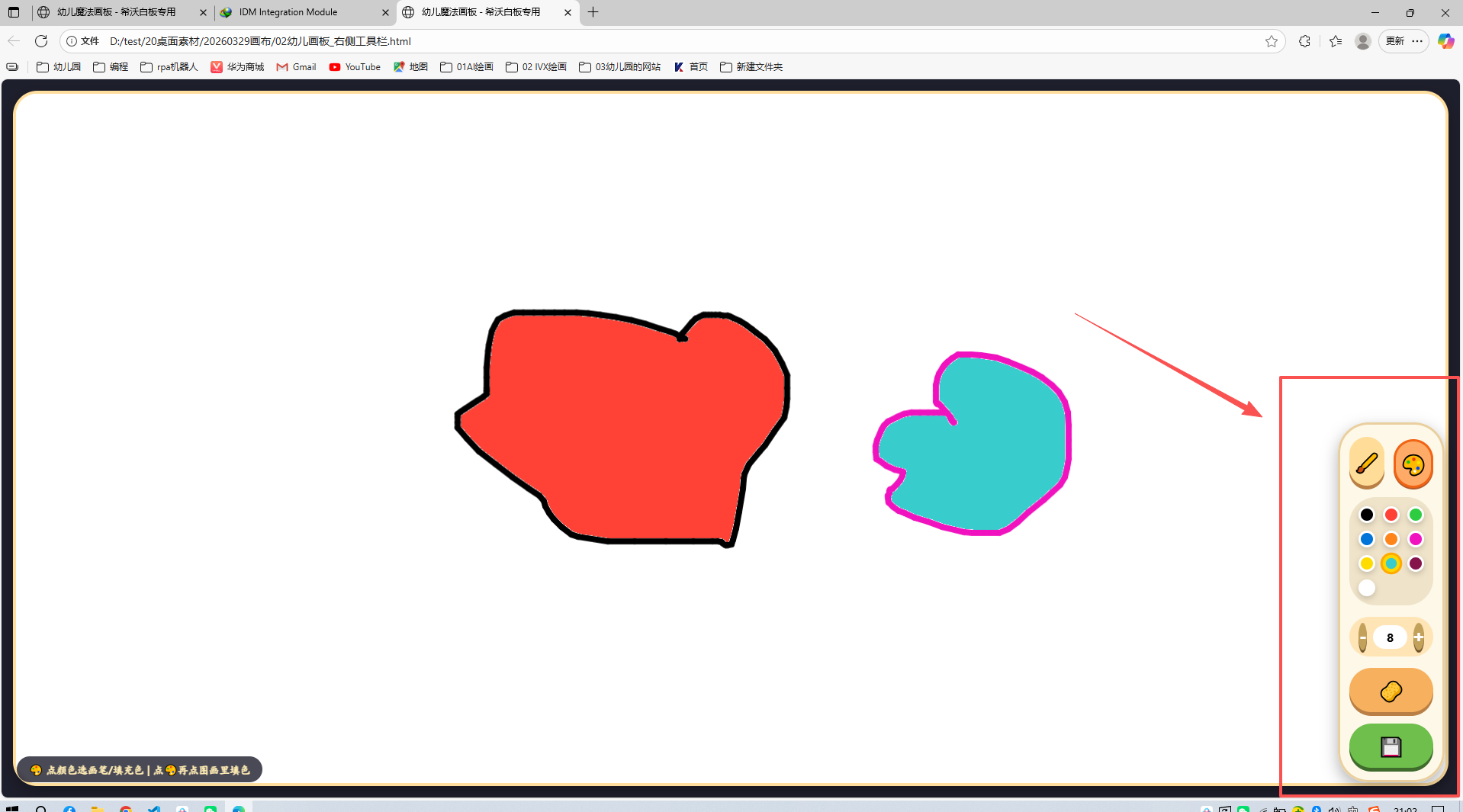
Task: Click the 更新 update button
Action: coord(1395,41)
